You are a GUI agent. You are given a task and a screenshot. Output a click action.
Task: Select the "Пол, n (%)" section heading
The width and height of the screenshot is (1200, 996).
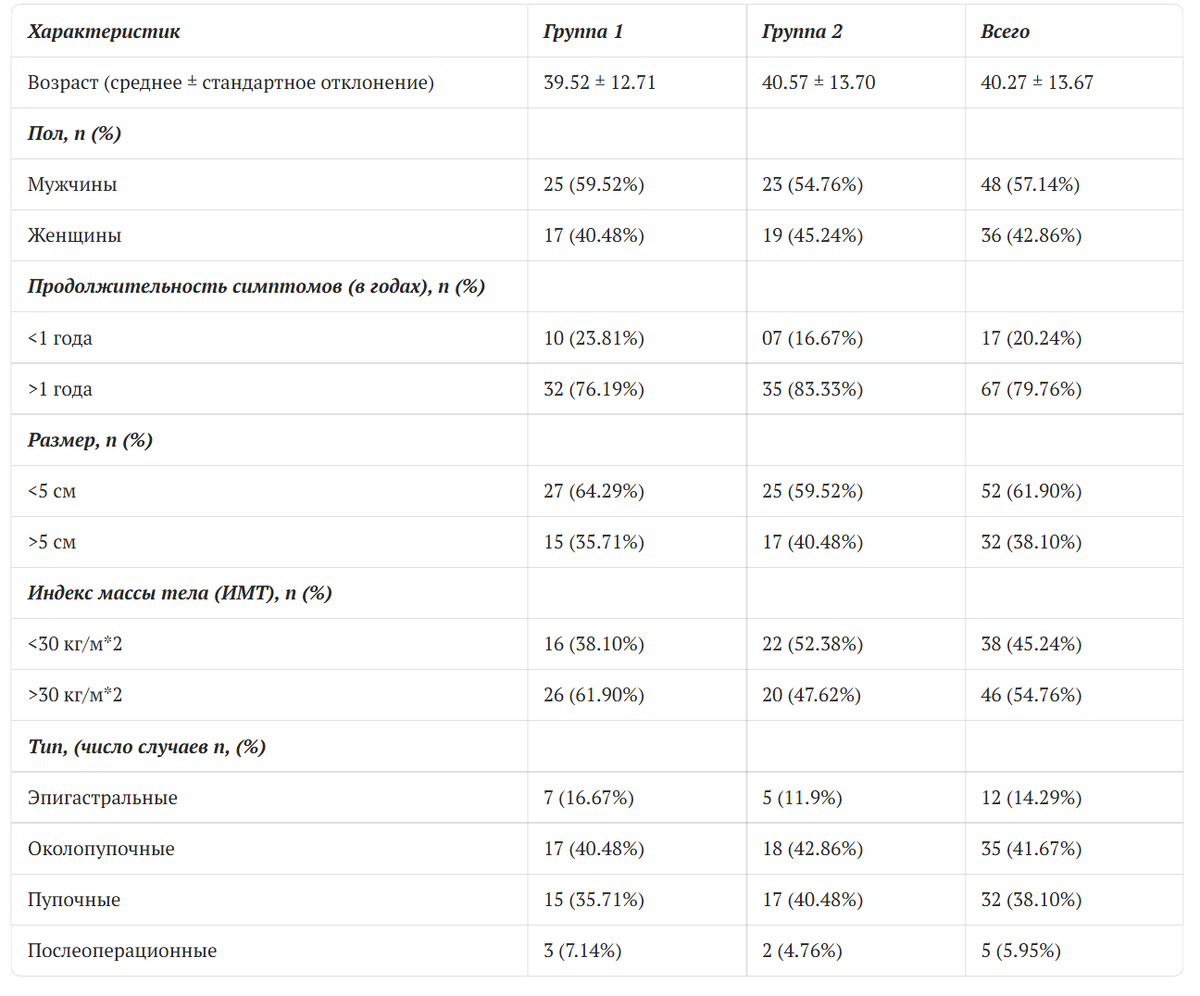[75, 134]
